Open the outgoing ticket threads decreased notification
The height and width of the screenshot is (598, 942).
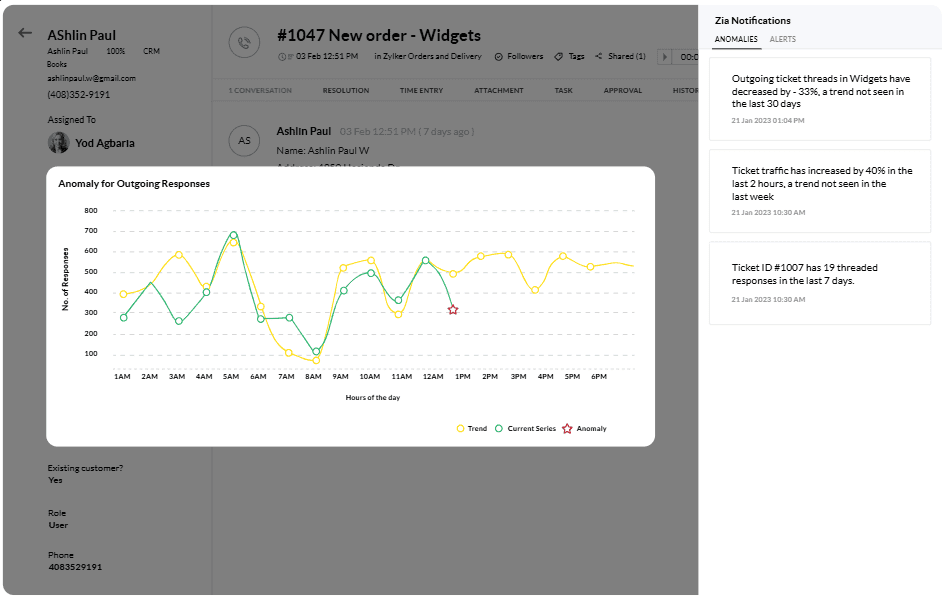coord(819,97)
